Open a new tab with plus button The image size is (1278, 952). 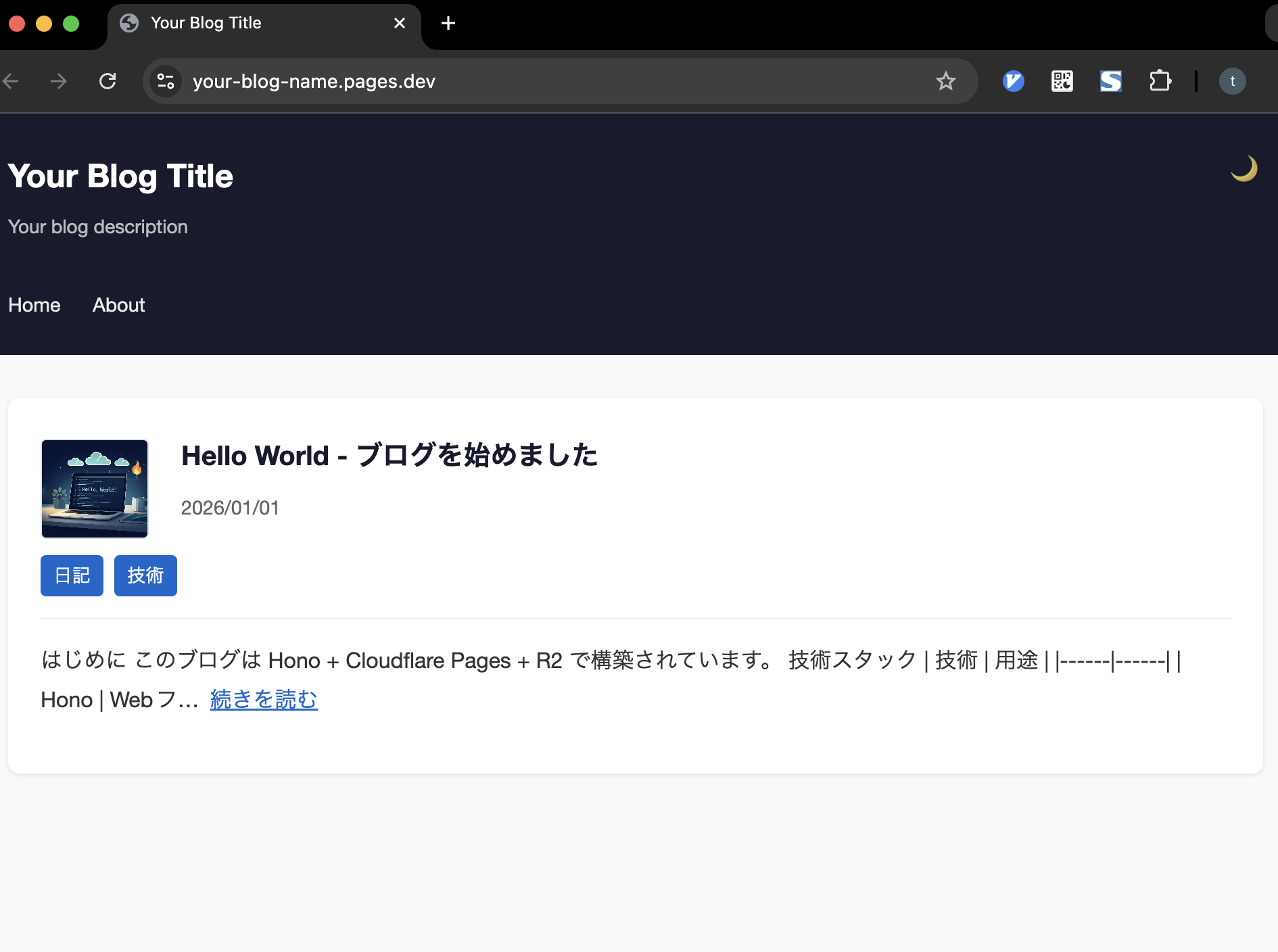coord(448,23)
